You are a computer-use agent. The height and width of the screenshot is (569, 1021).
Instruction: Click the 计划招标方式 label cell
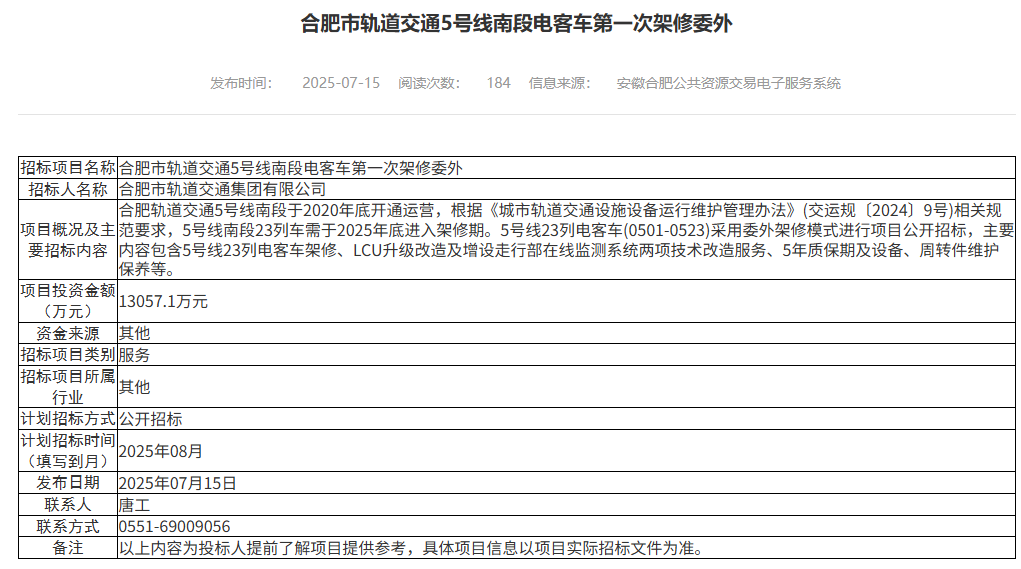68,419
